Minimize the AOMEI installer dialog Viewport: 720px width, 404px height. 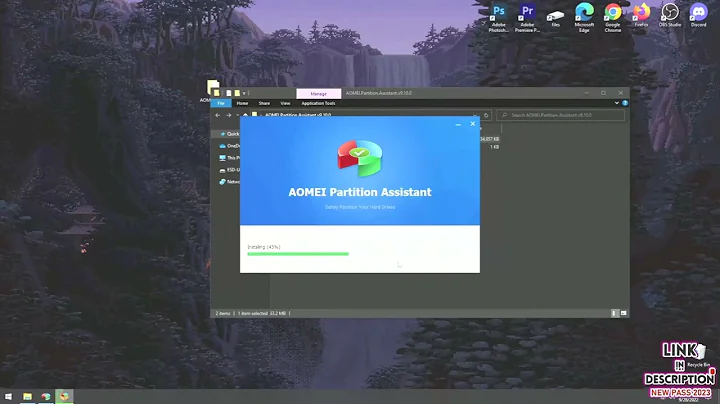[458, 124]
